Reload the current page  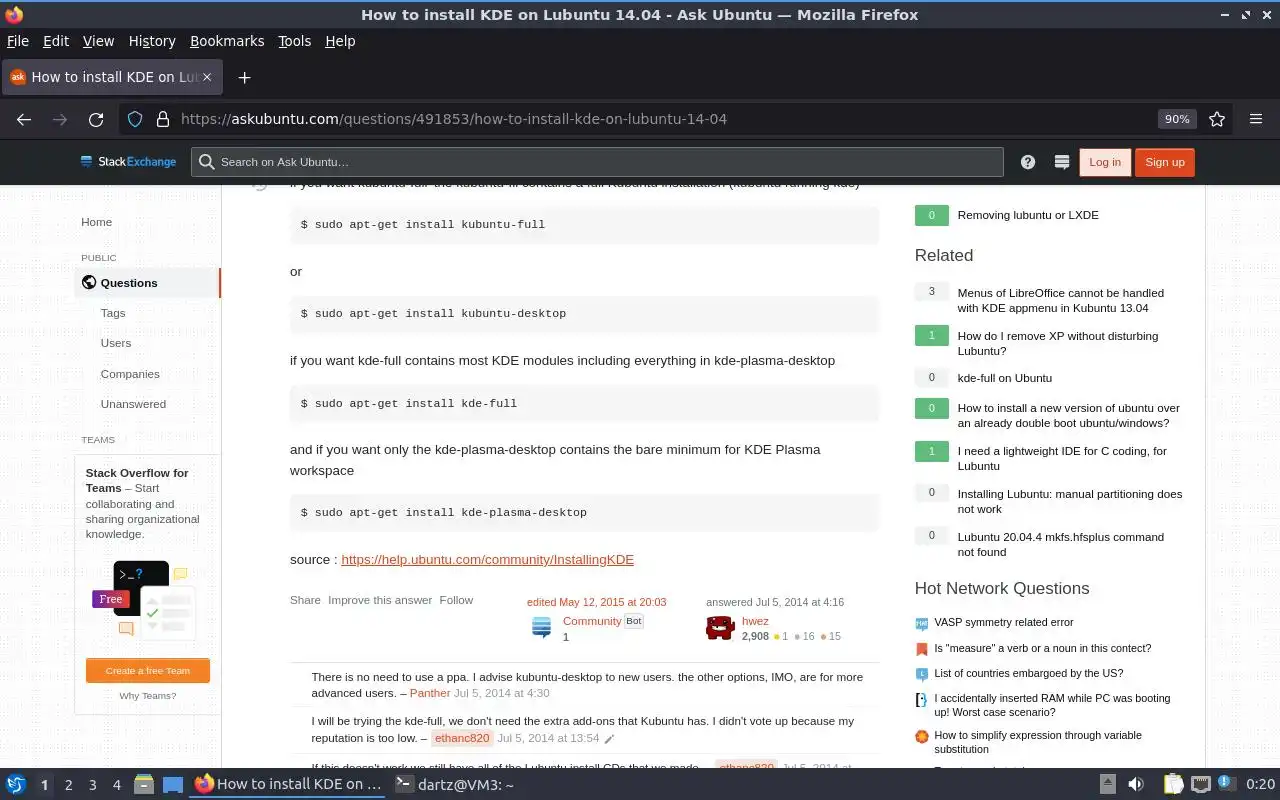pyautogui.click(x=96, y=119)
